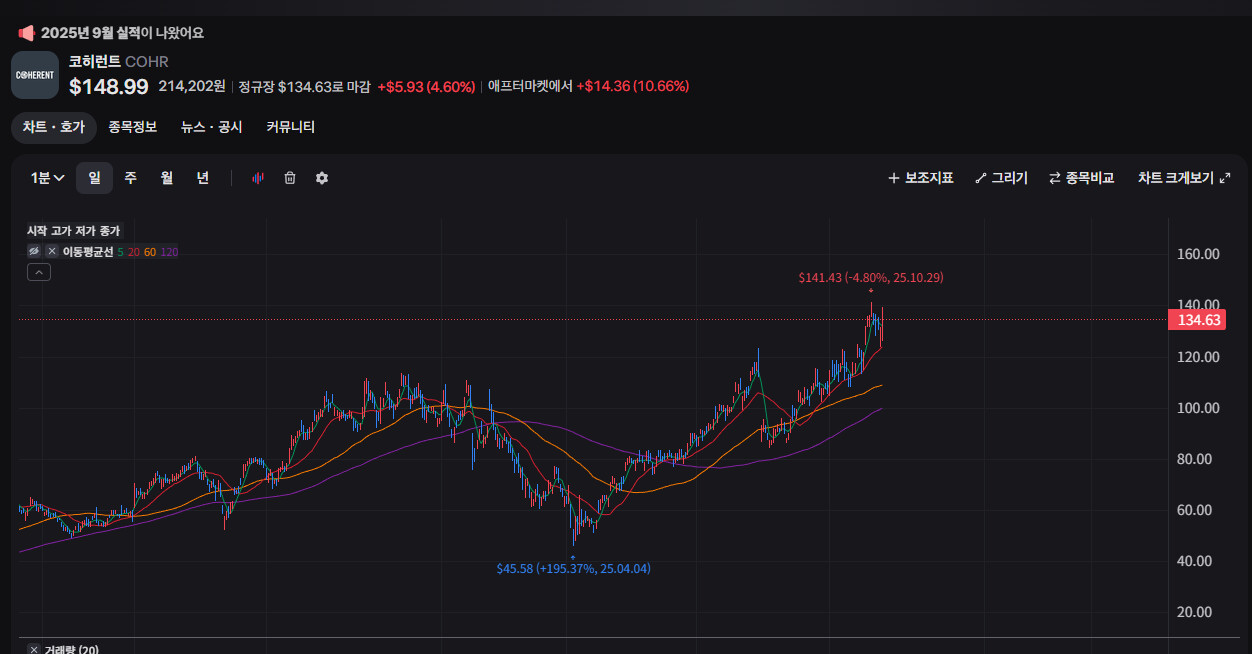Switch chart to 주 weekly interval
This screenshot has width=1252, height=654.
[x=130, y=178]
